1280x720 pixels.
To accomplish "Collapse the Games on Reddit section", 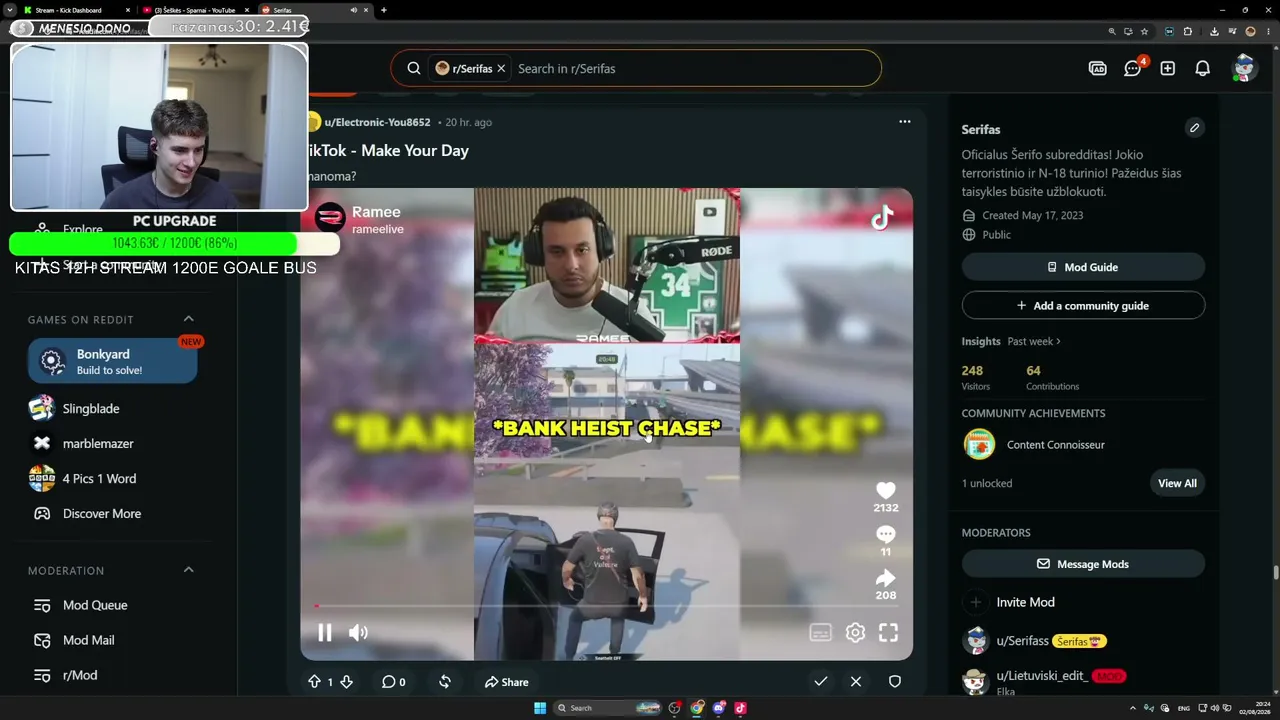I will pyautogui.click(x=188, y=319).
